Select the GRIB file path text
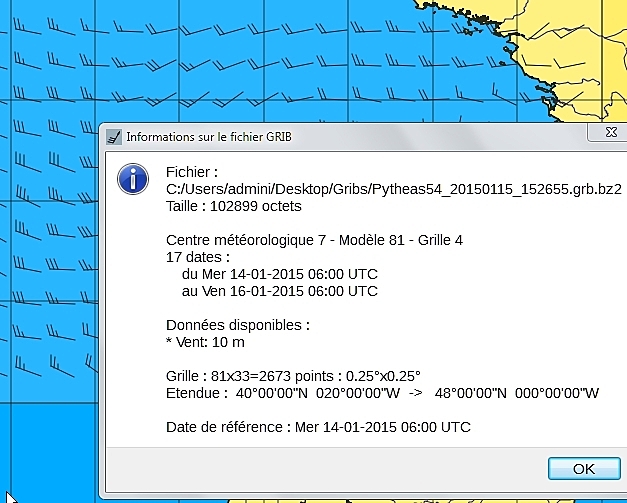The width and height of the screenshot is (627, 503). point(394,189)
